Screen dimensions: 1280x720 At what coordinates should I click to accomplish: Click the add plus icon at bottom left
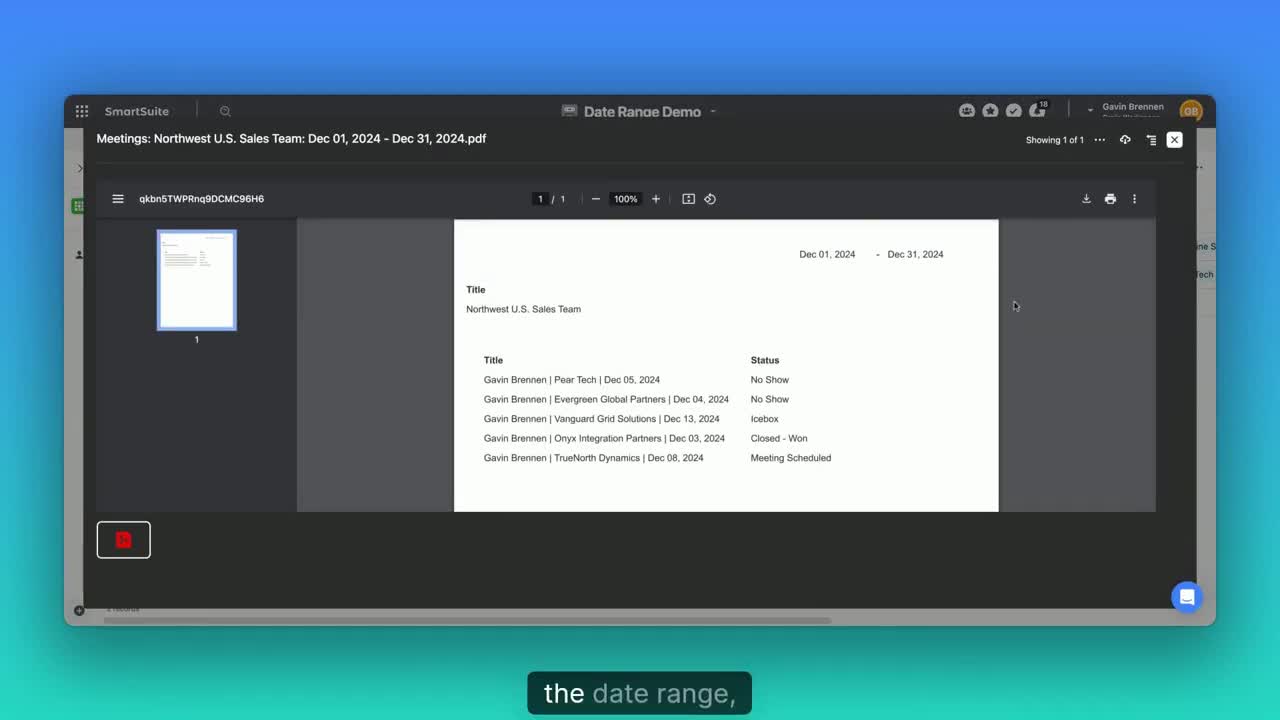pyautogui.click(x=79, y=610)
